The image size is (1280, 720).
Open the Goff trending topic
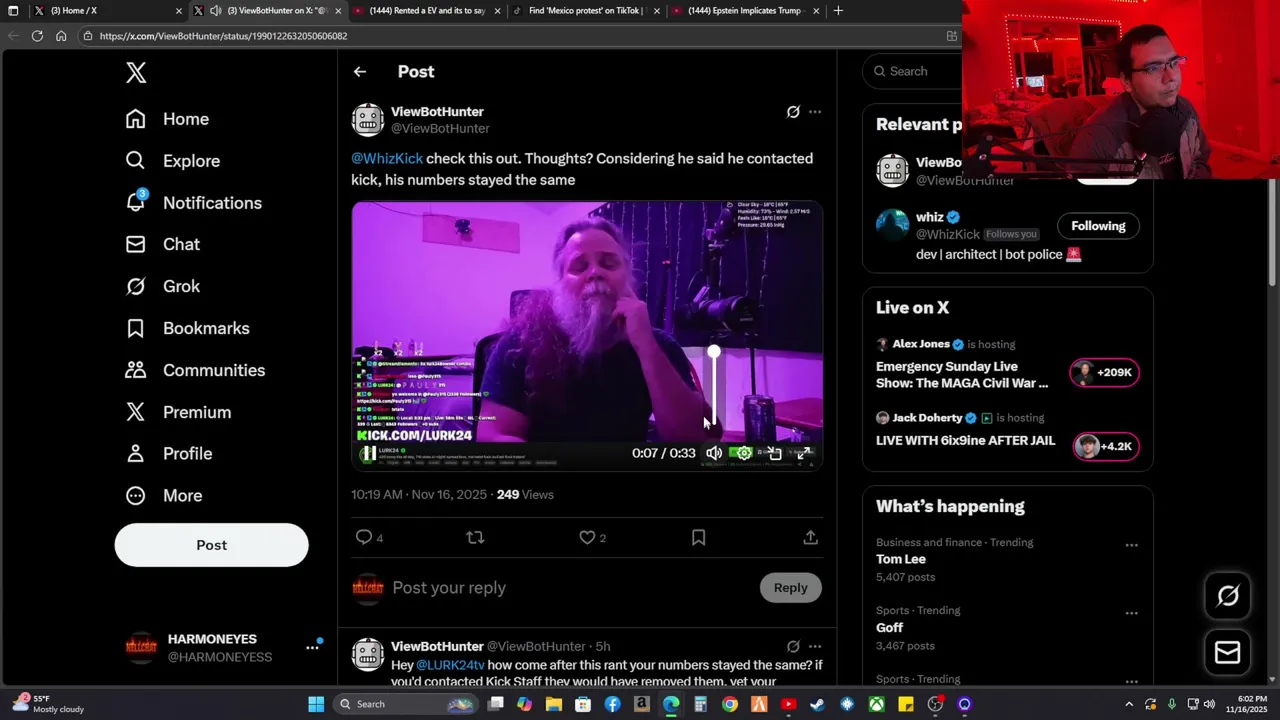coord(889,627)
